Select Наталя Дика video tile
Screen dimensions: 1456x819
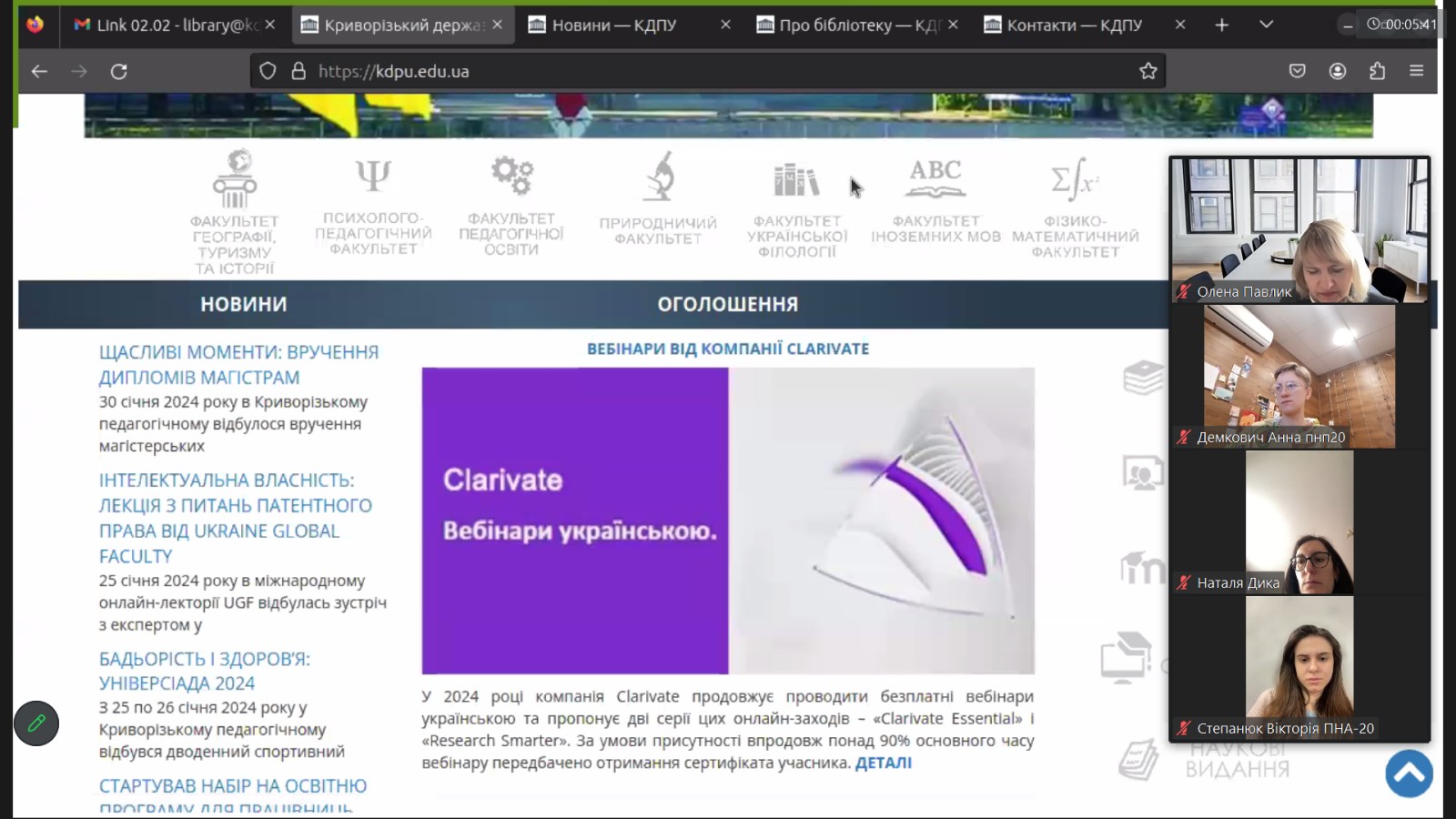tap(1299, 522)
